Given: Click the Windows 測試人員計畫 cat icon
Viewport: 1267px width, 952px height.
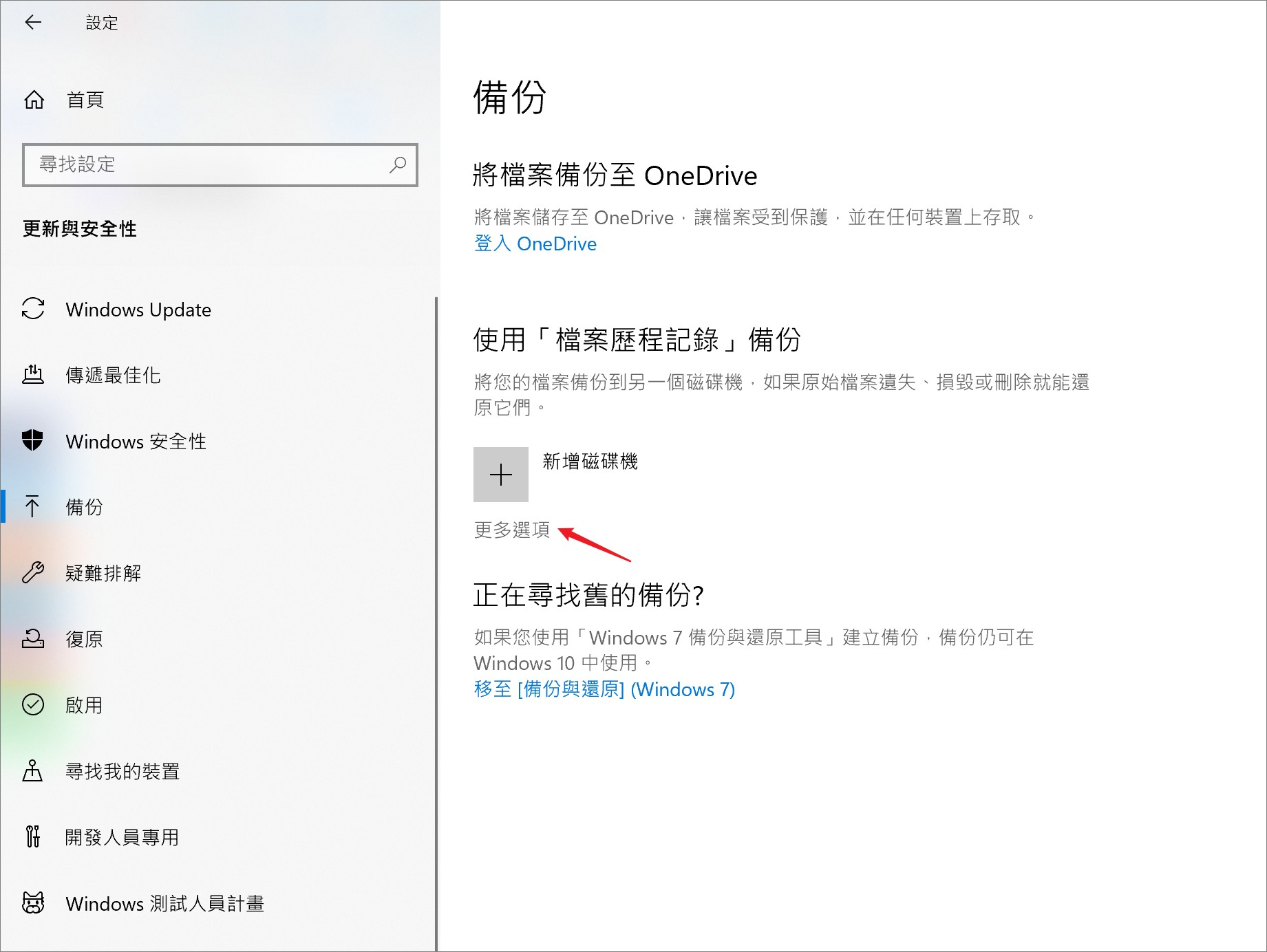Looking at the screenshot, I should [33, 902].
